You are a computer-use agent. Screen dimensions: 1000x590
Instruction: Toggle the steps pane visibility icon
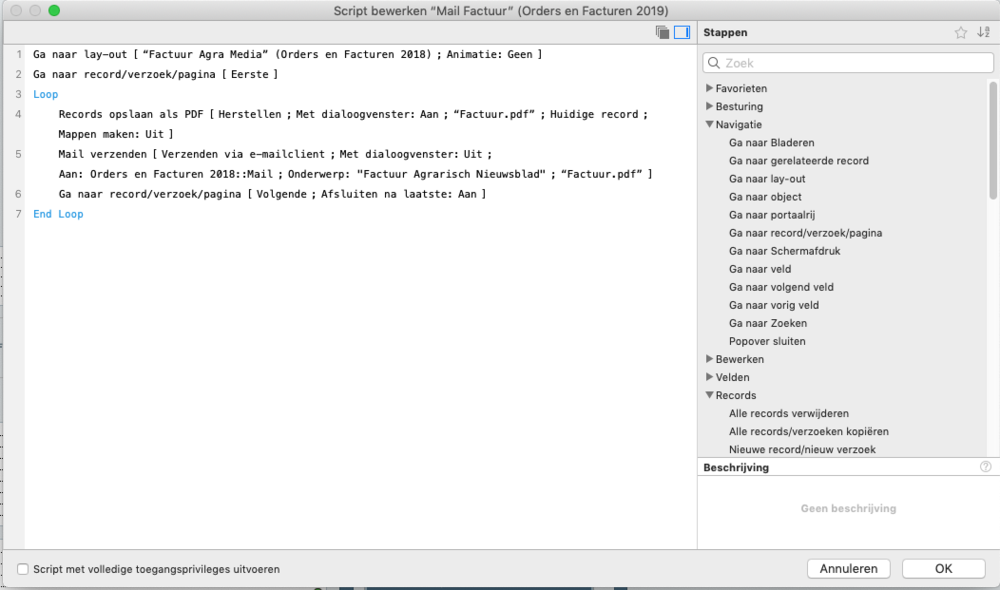click(682, 33)
